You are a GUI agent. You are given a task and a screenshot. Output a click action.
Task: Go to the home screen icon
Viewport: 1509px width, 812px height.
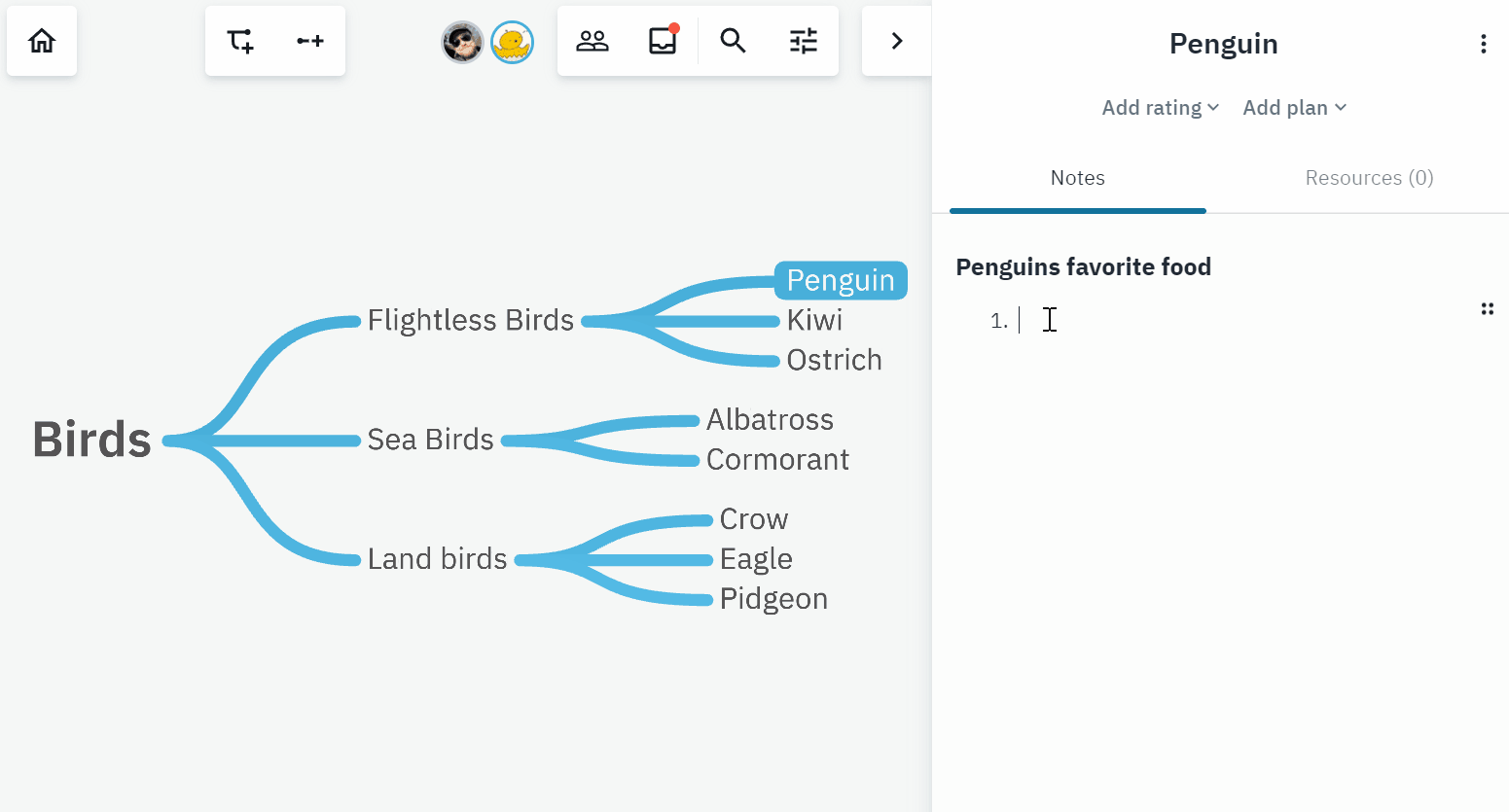point(42,41)
